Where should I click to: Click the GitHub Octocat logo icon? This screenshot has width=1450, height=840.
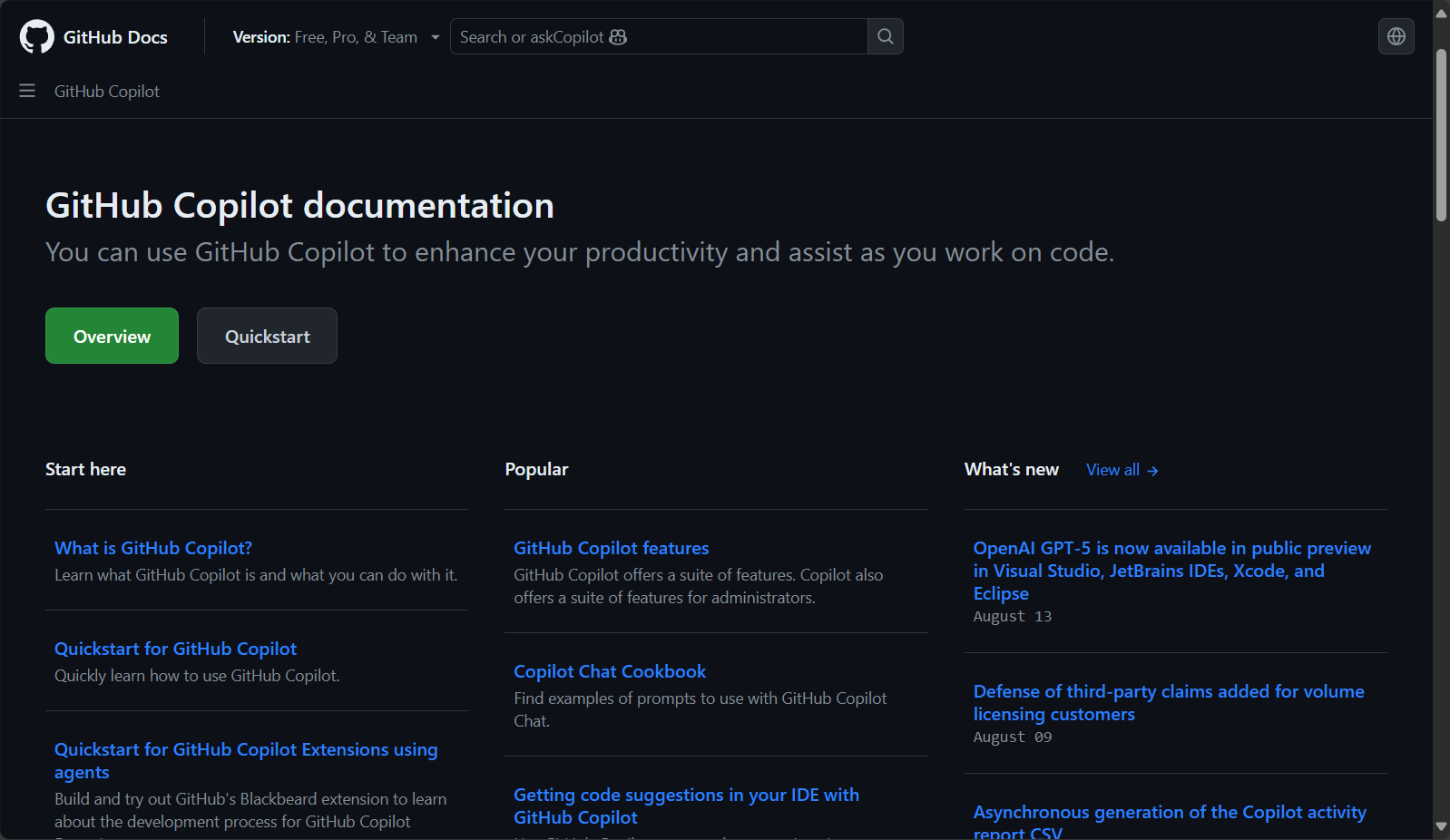[37, 37]
